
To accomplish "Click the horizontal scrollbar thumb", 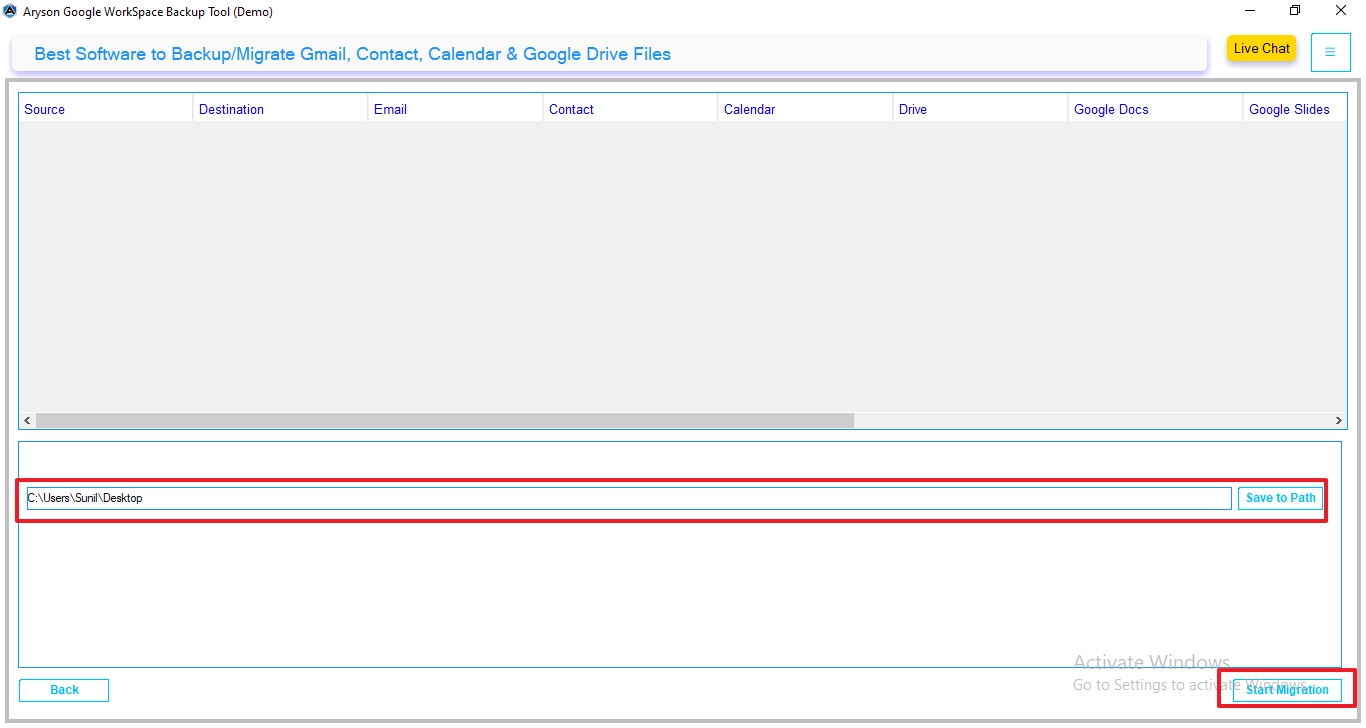I will click(x=445, y=421).
